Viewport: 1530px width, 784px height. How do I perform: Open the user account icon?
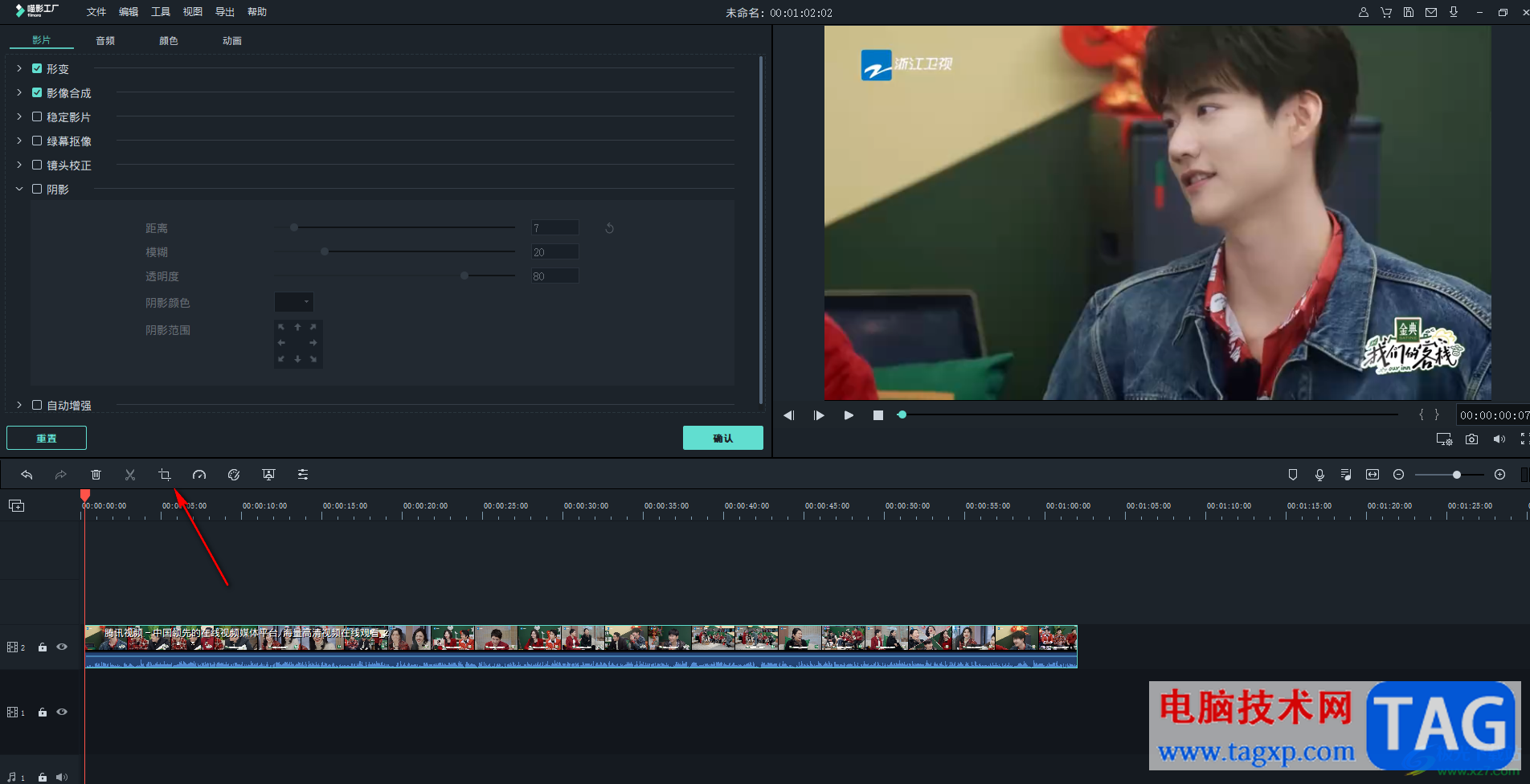(x=1364, y=12)
